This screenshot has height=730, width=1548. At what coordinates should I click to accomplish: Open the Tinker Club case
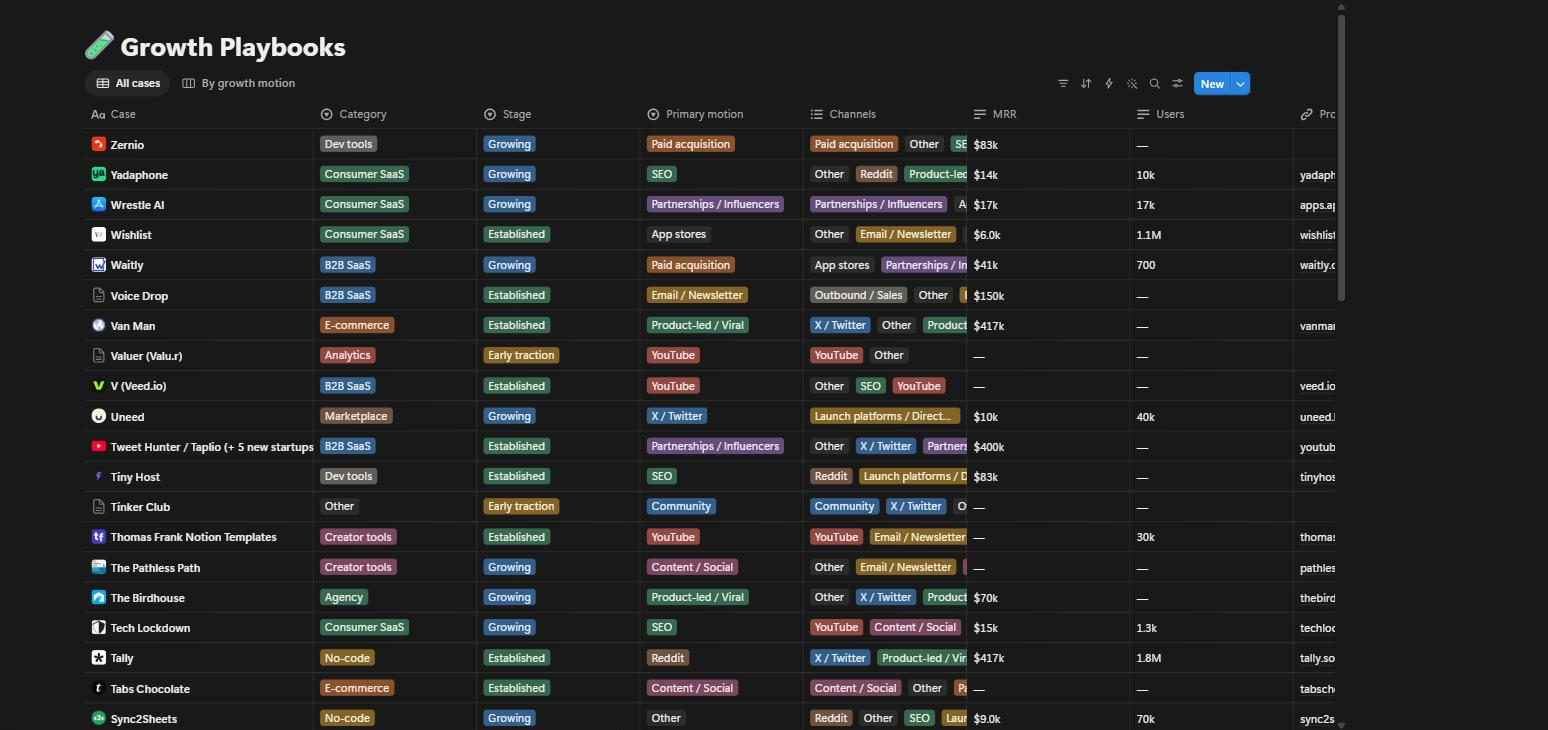(140, 507)
